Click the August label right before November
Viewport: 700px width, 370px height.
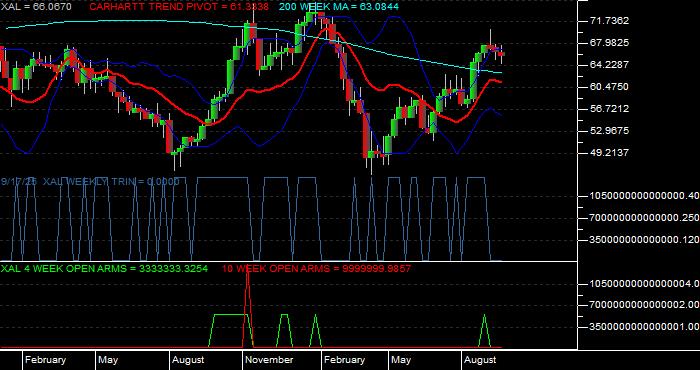click(188, 360)
